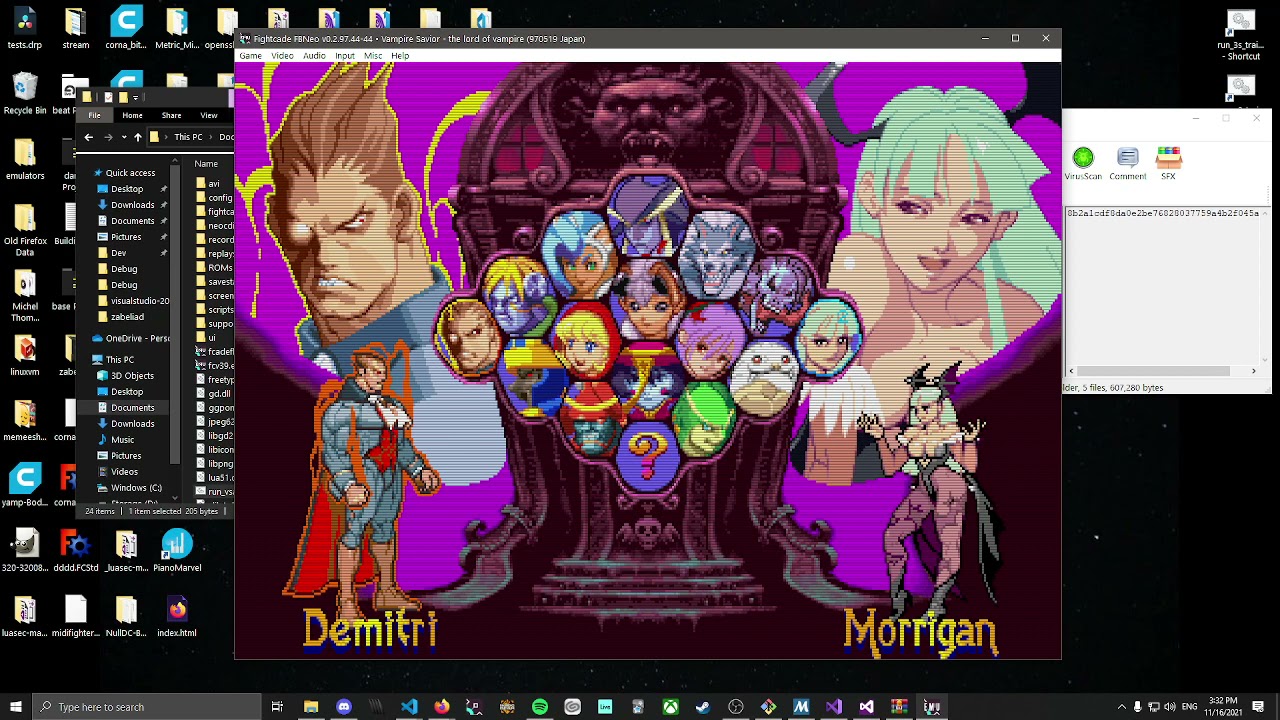Click the ENG language indicator

(1189, 707)
